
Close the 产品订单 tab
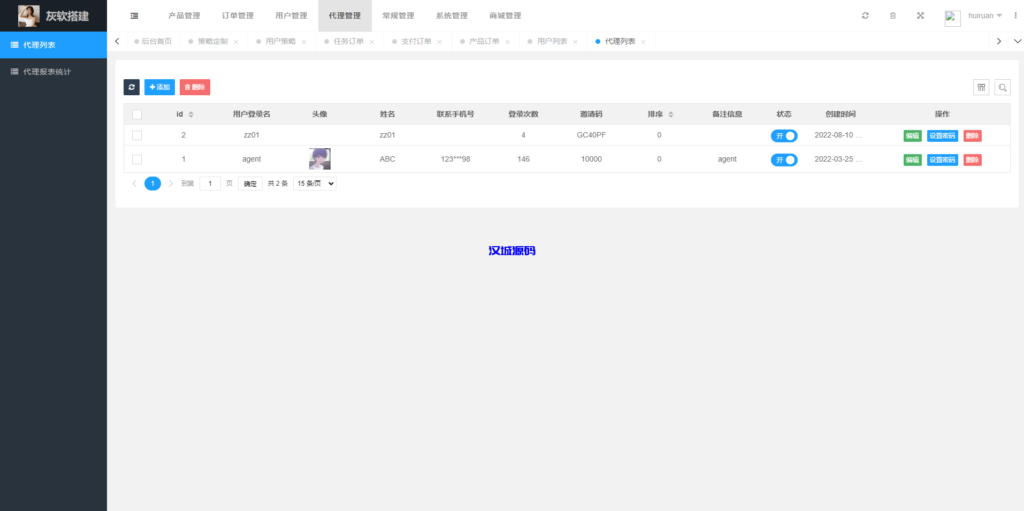point(507,42)
